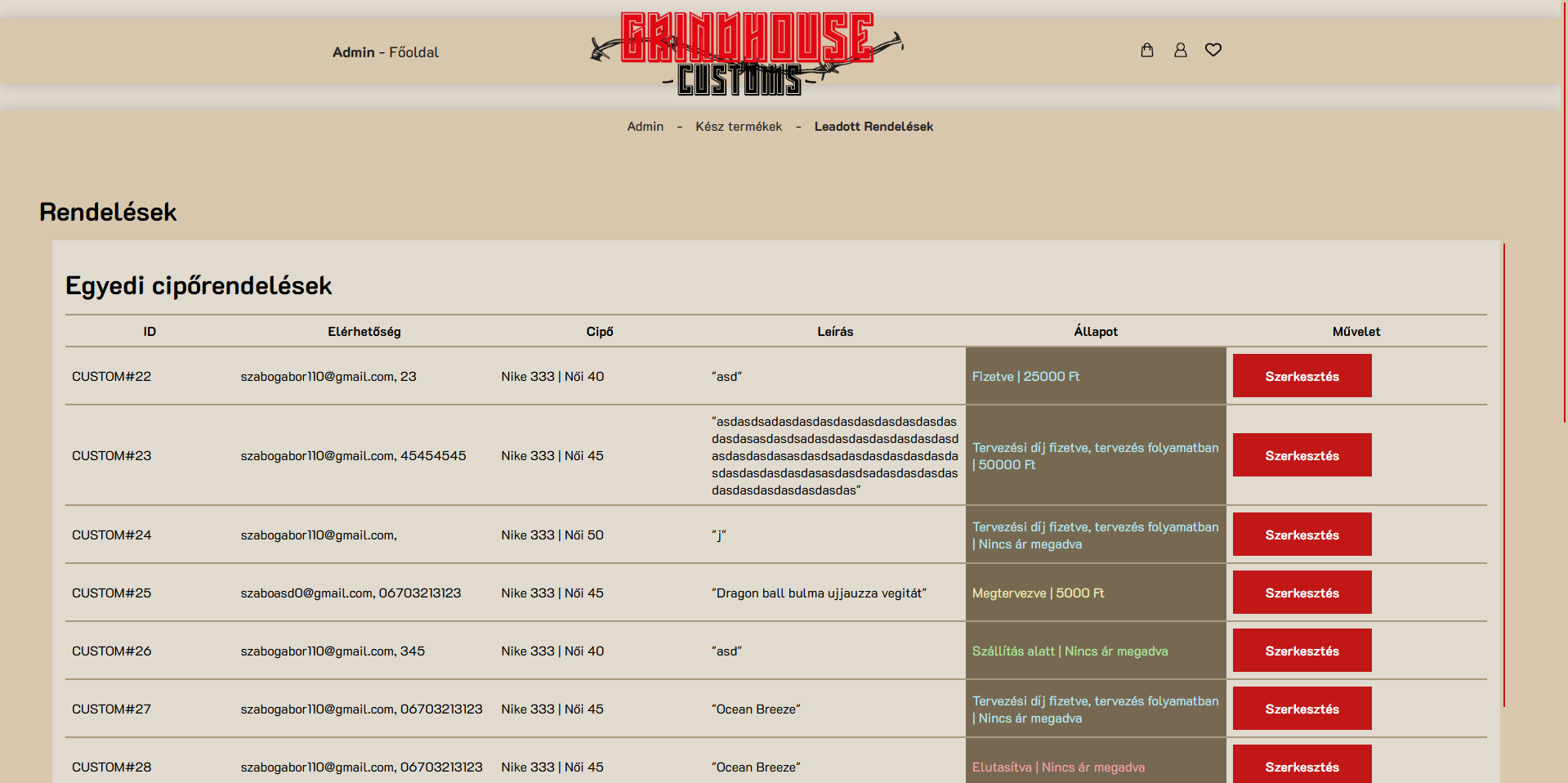Select the Fizetve | 25000 Ft status cell
The width and height of the screenshot is (1568, 783).
1095,376
